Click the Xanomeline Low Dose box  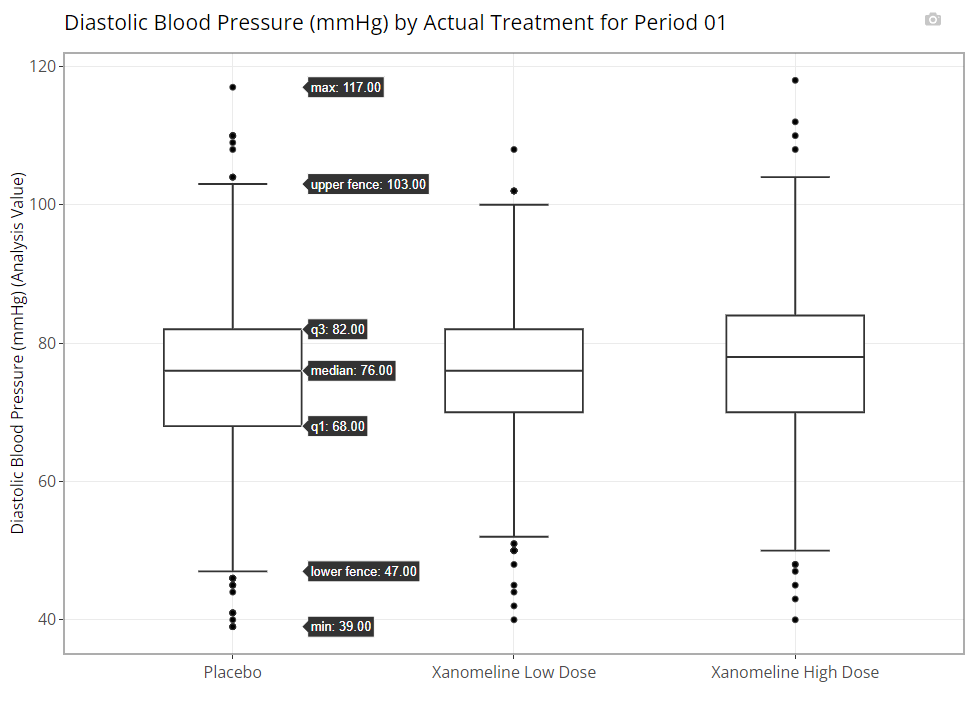514,371
